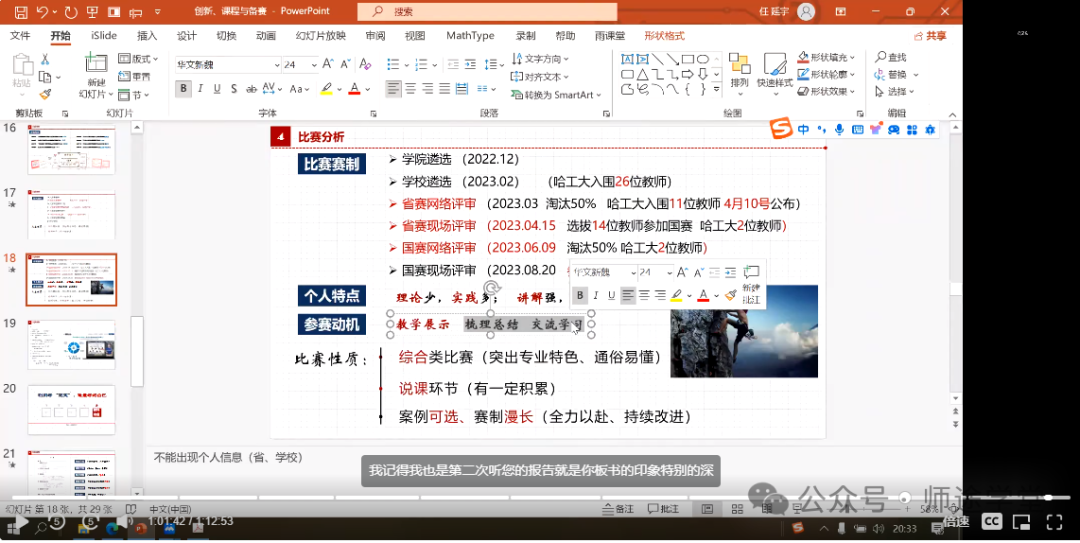Open the 动画 Animations tab

[266, 36]
